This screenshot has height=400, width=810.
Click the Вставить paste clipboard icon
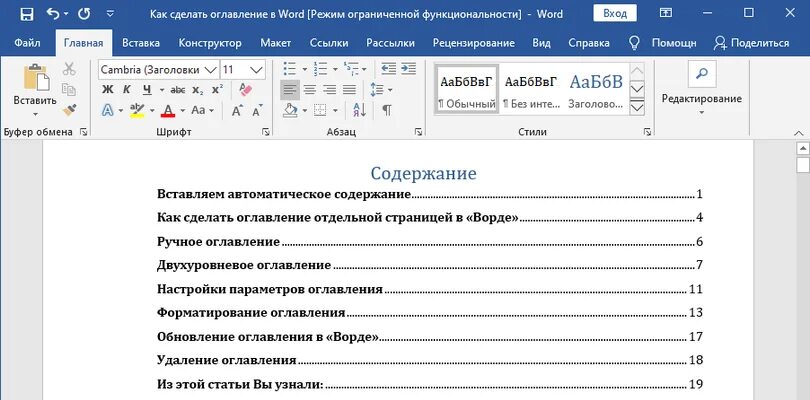(35, 78)
